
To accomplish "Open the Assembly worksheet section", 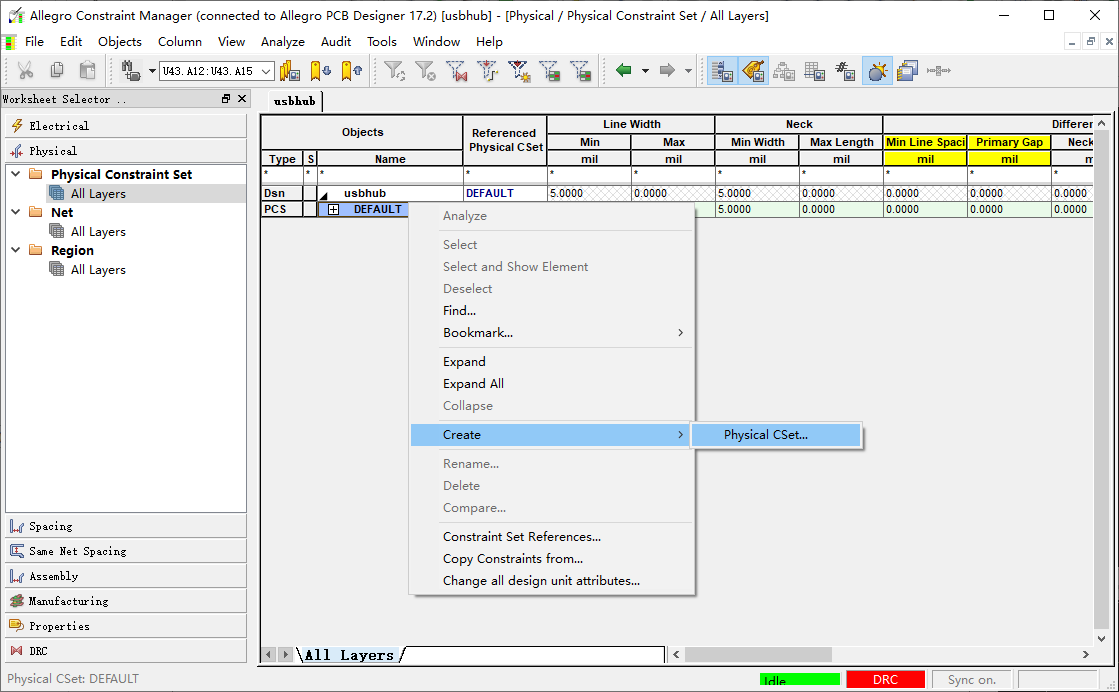I will pyautogui.click(x=126, y=576).
